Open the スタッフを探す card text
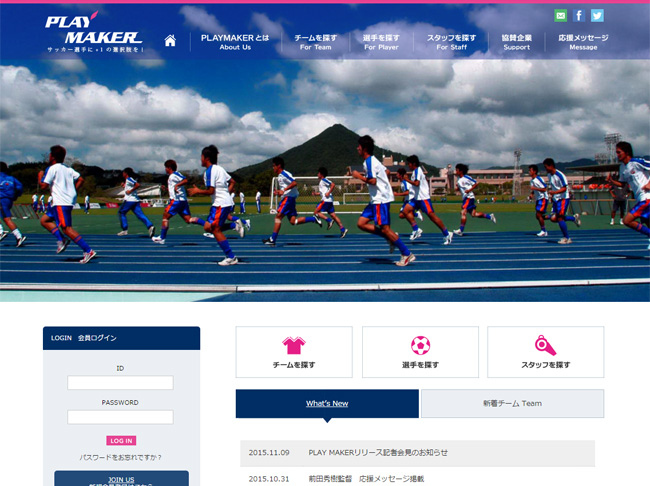The width and height of the screenshot is (650, 486). click(x=546, y=365)
